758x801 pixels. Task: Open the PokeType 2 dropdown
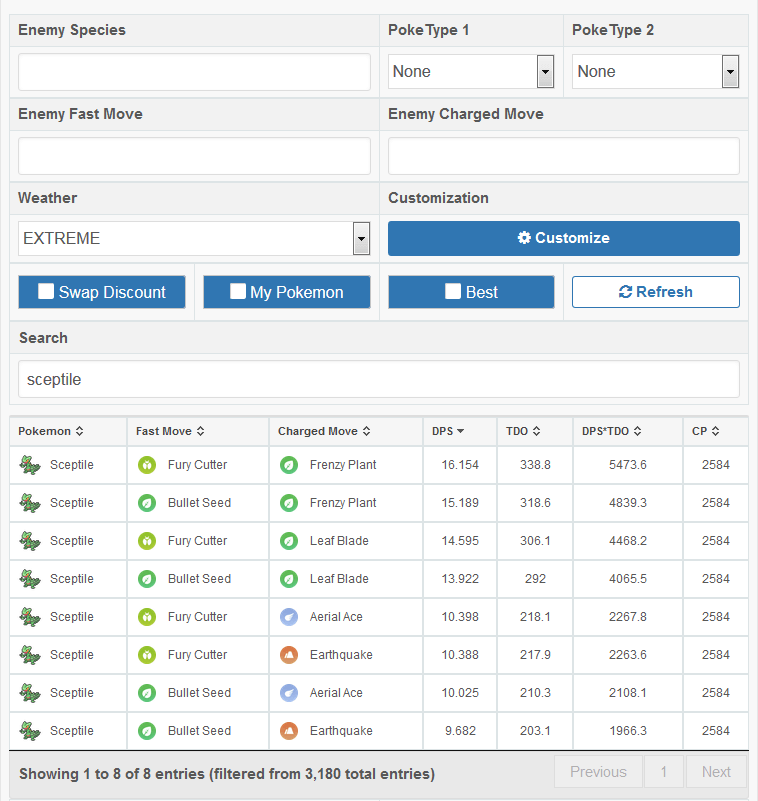pyautogui.click(x=655, y=72)
